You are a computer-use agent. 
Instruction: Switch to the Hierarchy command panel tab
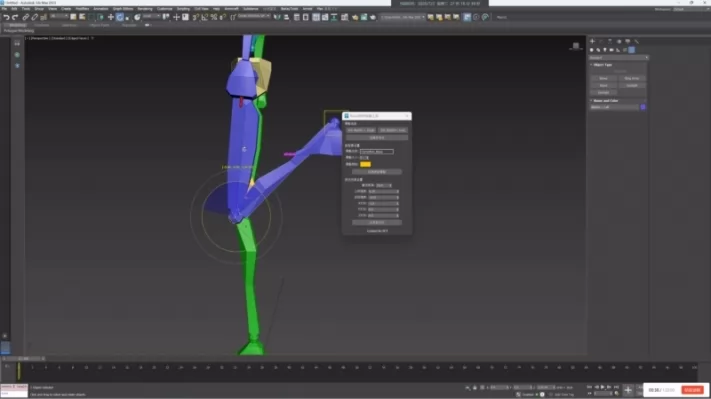click(610, 41)
